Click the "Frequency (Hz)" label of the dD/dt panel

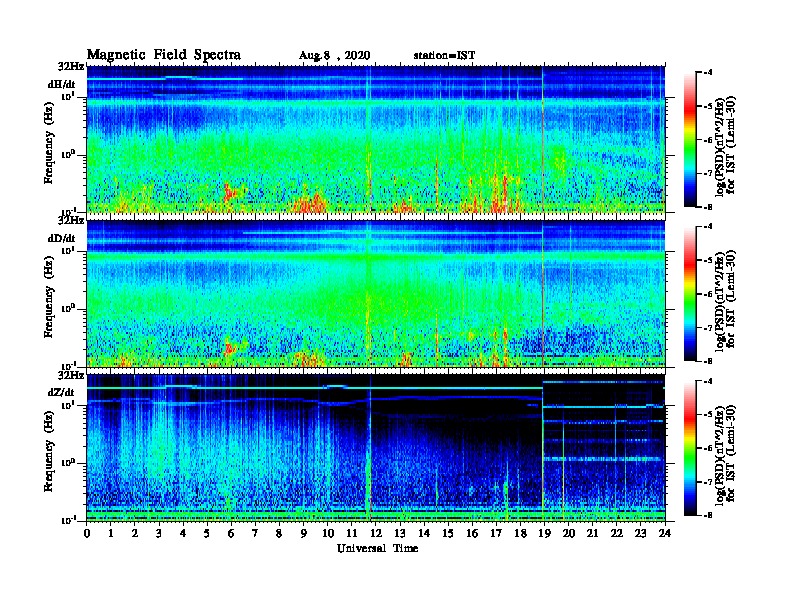[48, 297]
